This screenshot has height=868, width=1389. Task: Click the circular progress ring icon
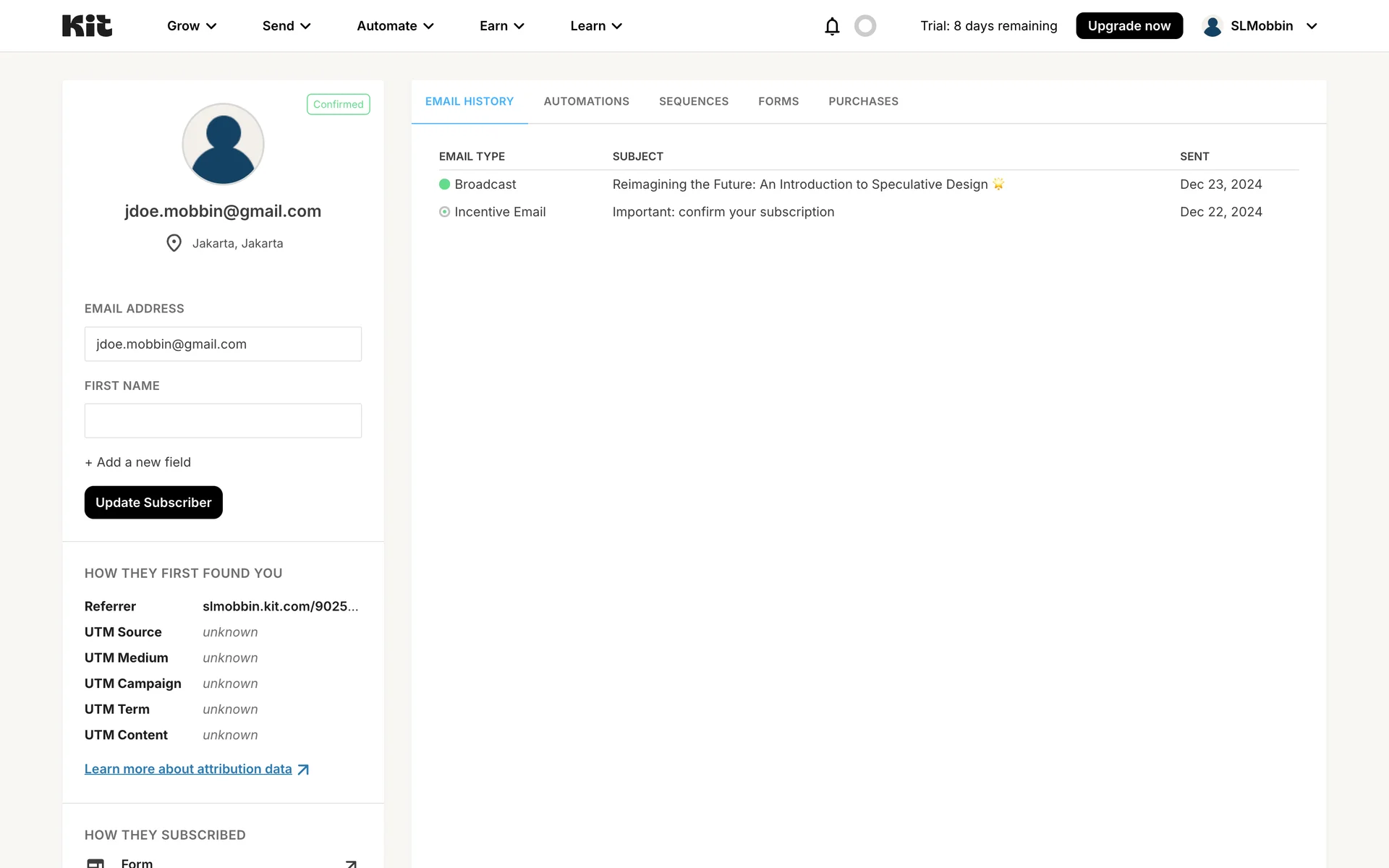pyautogui.click(x=865, y=26)
